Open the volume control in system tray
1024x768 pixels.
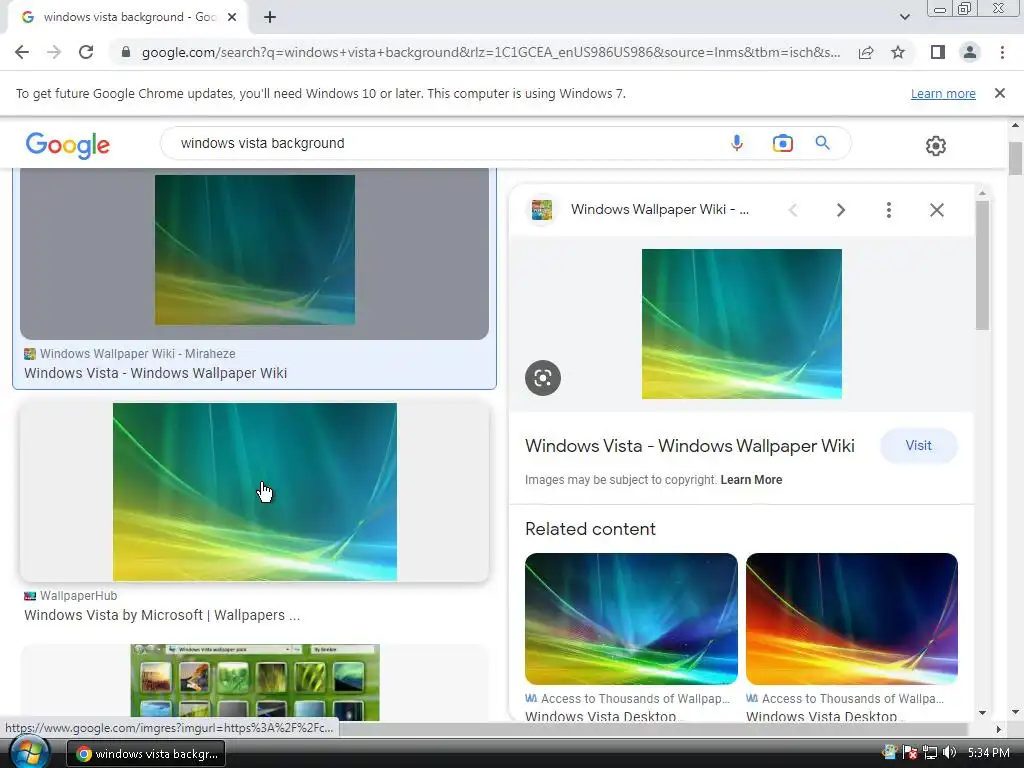(949, 752)
